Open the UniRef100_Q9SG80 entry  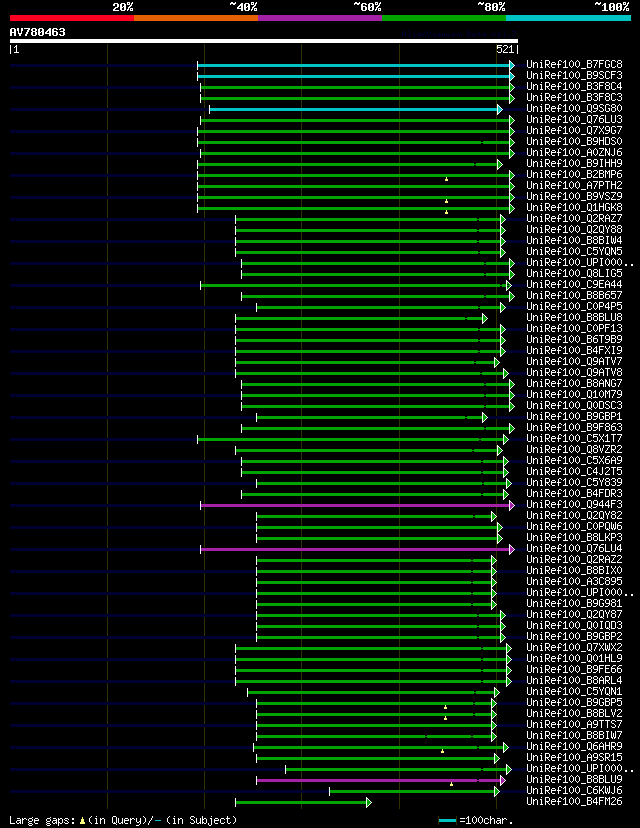[575, 109]
